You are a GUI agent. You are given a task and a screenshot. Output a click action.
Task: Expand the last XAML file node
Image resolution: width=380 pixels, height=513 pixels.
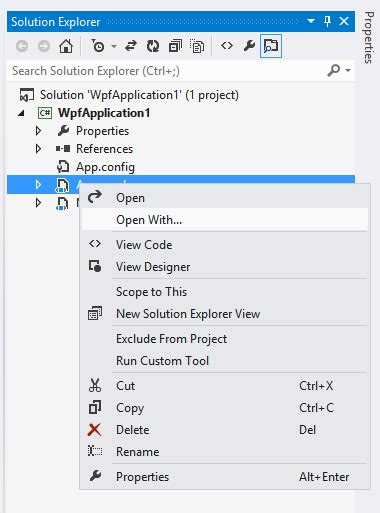[38, 202]
